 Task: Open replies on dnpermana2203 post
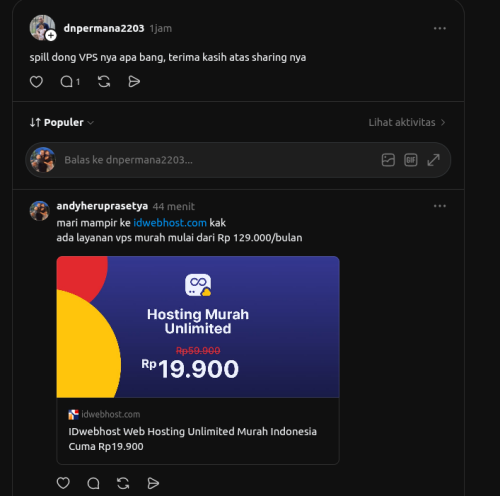click(x=70, y=82)
